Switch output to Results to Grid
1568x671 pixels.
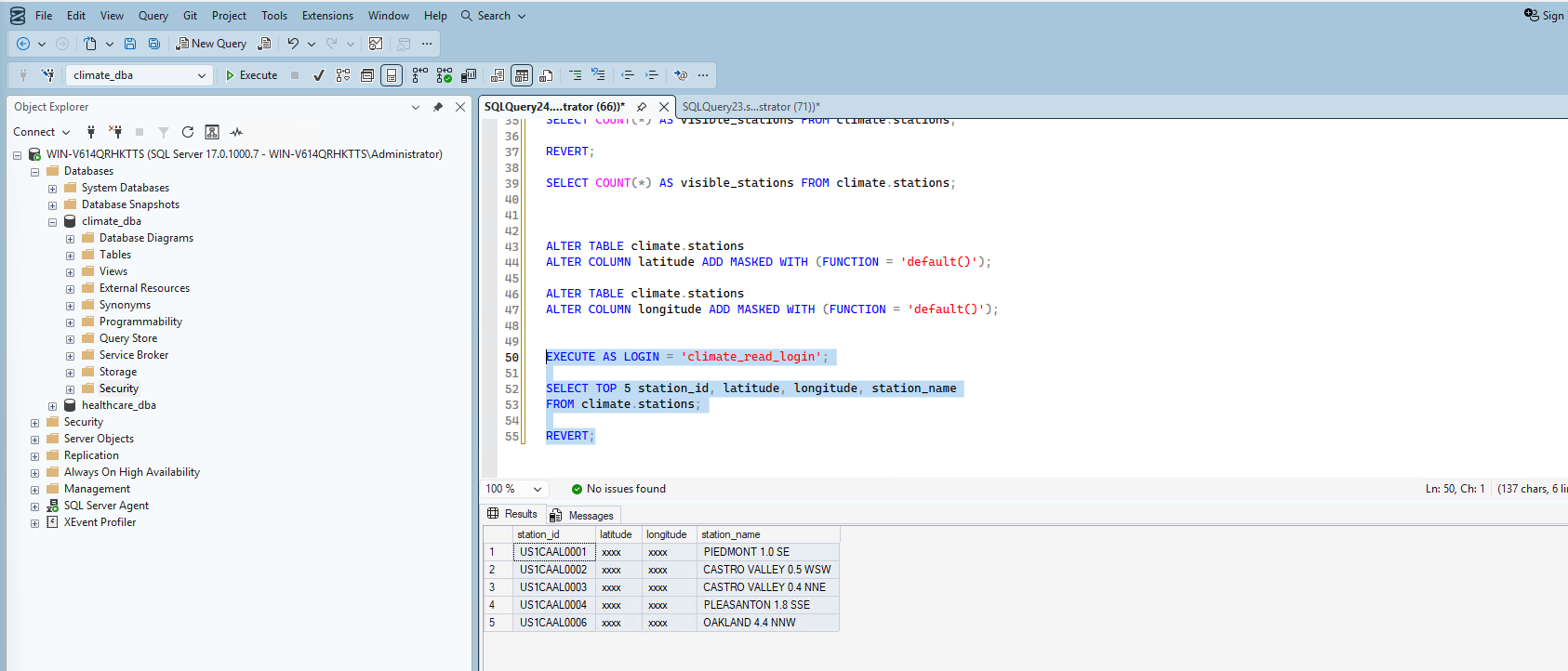pos(522,75)
